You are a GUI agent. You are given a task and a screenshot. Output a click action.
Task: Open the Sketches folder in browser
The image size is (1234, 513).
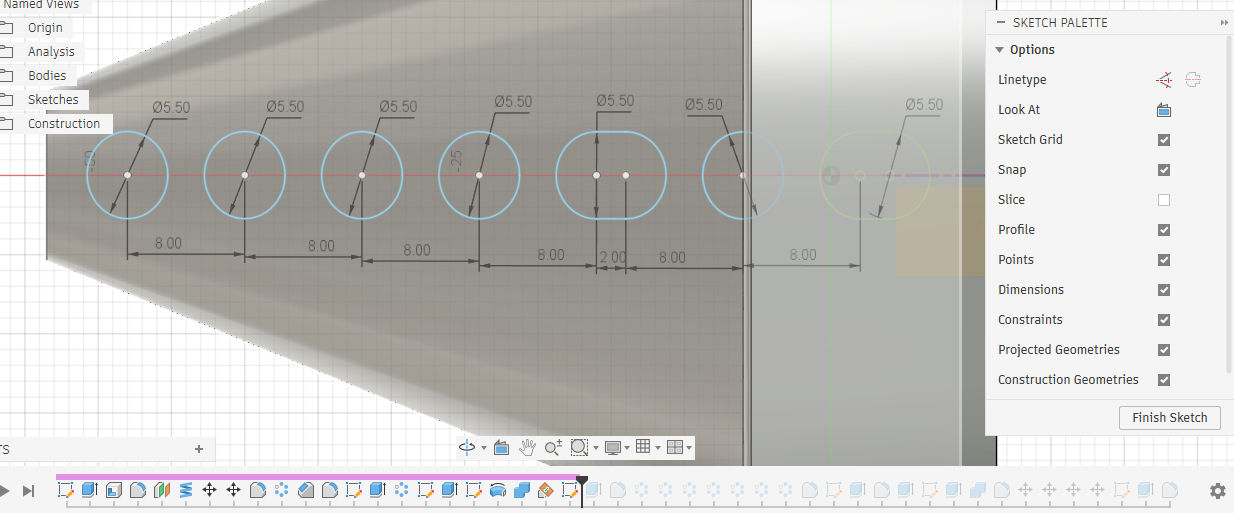[52, 100]
